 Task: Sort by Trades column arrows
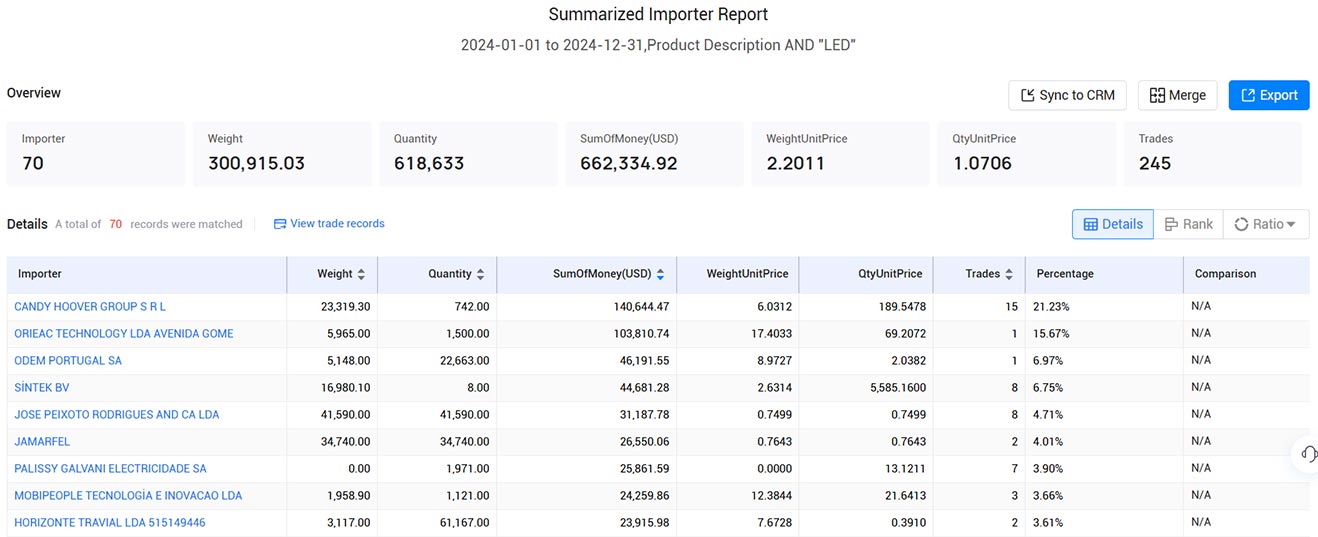1009,274
